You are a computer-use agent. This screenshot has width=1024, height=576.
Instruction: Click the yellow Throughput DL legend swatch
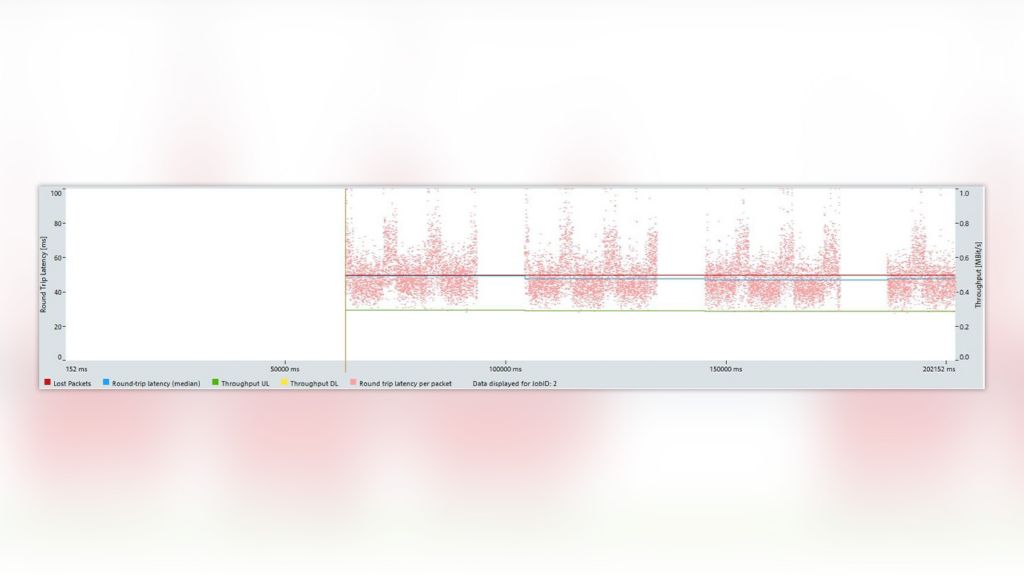tap(284, 382)
